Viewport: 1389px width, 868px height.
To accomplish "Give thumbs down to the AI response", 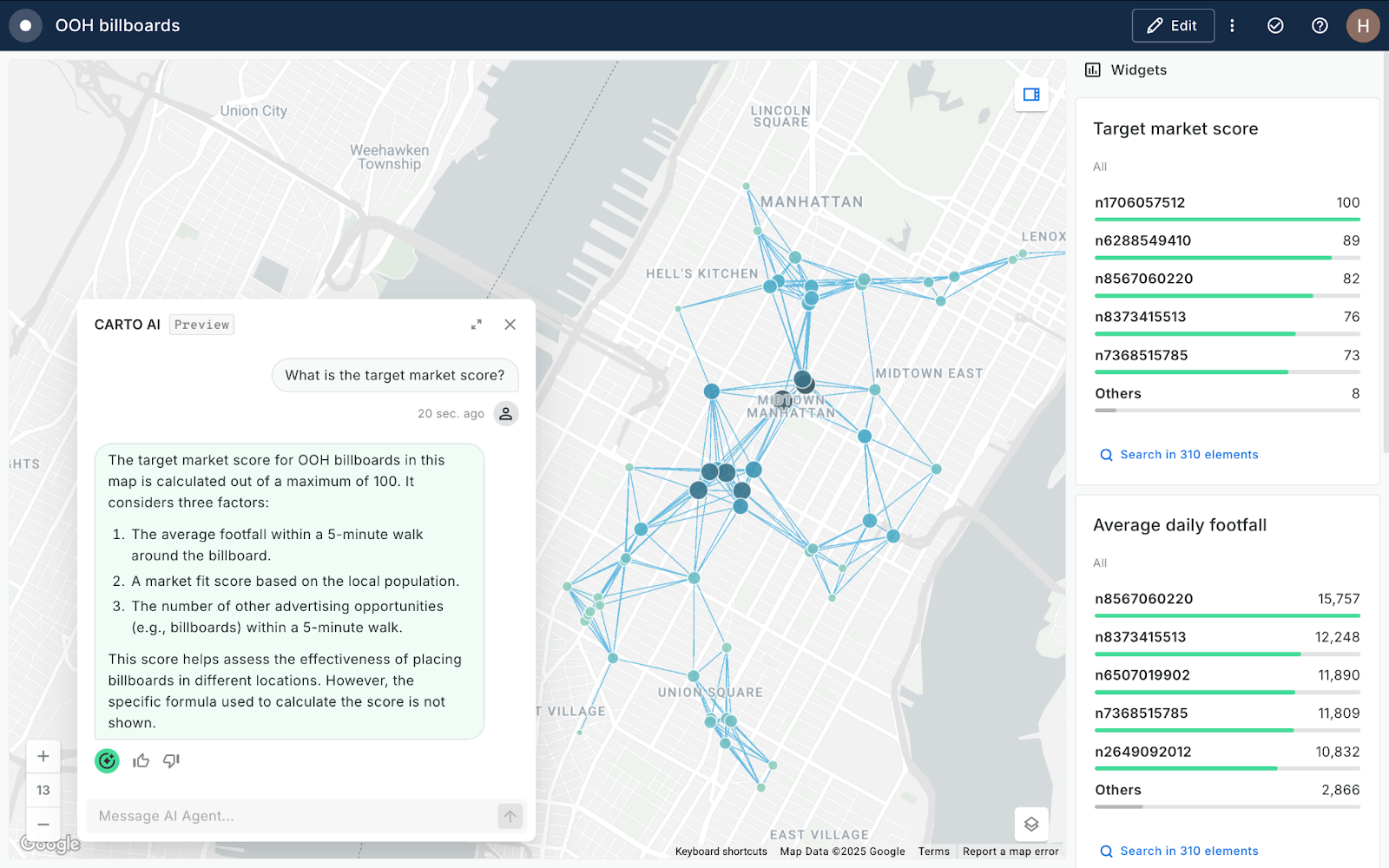I will [x=171, y=760].
